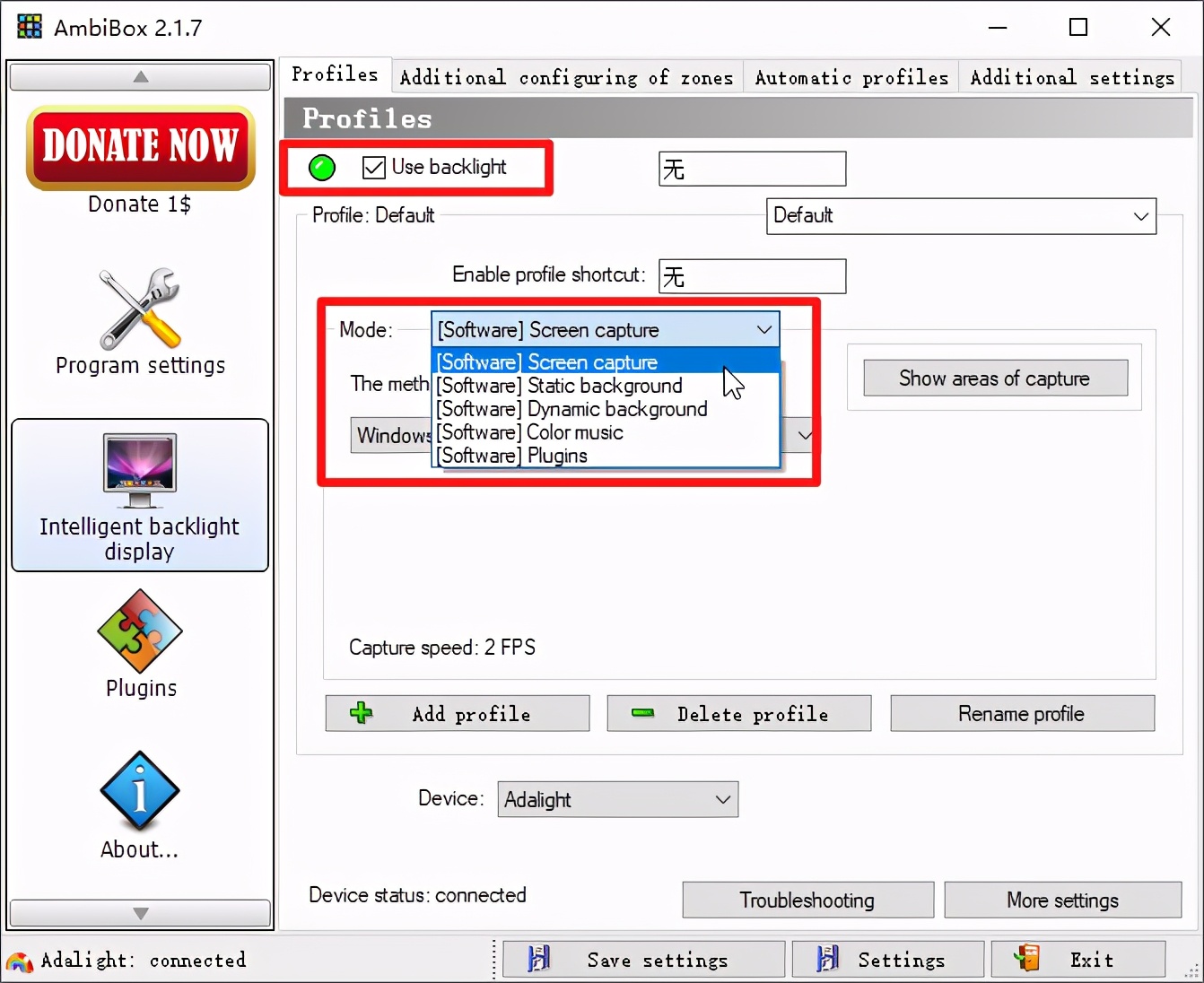Click the sidebar scroll up arrow

click(x=140, y=76)
